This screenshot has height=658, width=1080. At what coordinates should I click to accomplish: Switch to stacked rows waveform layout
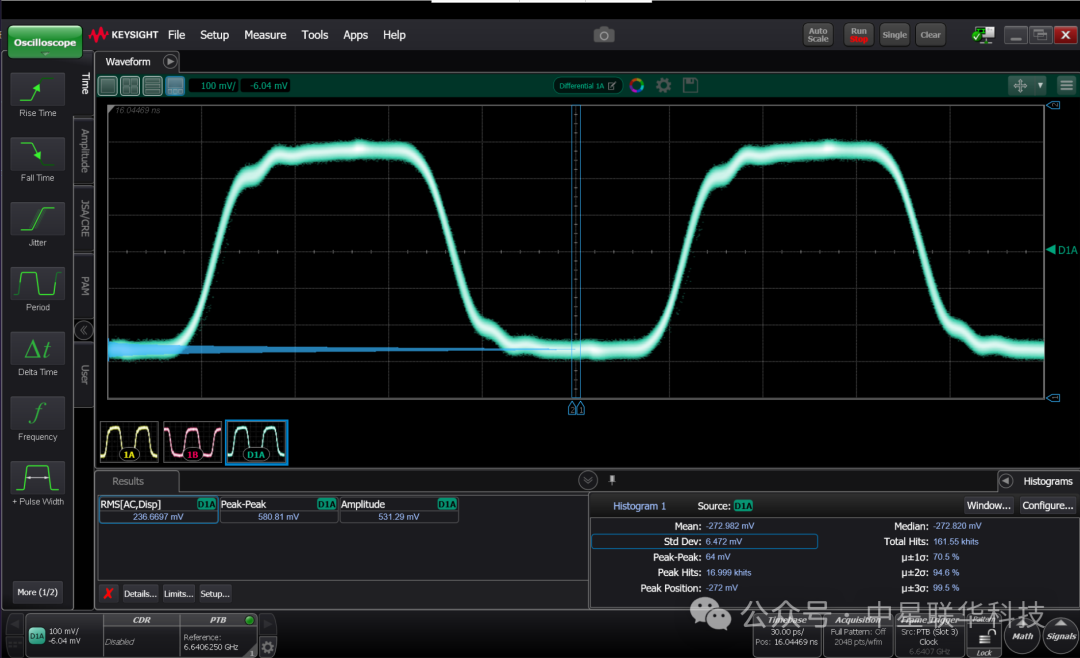(152, 85)
